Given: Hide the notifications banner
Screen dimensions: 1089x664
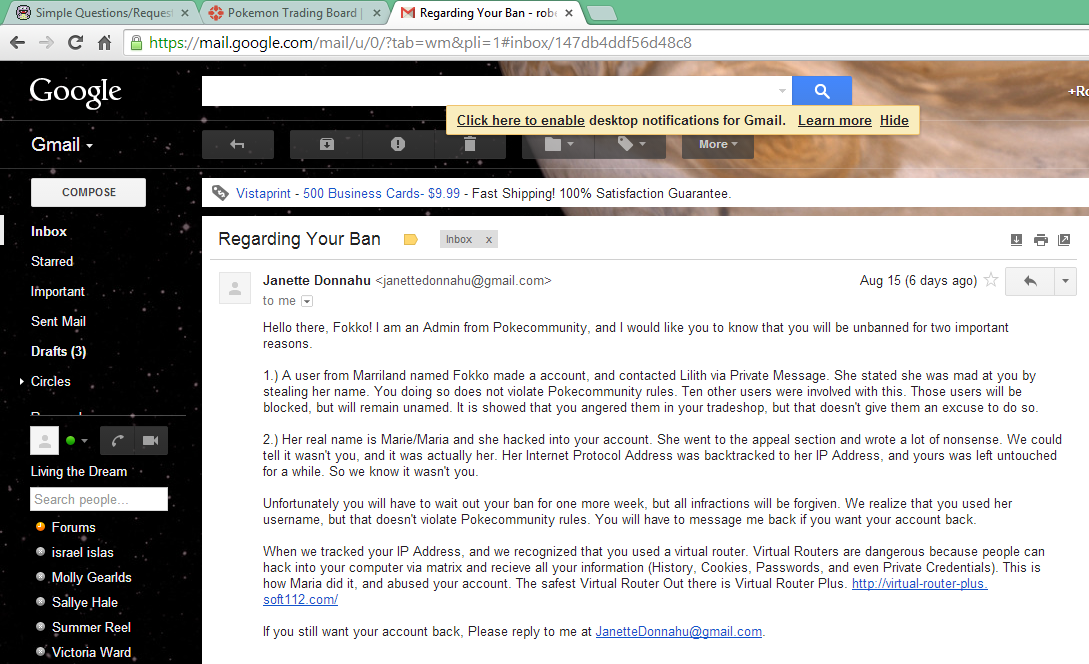Looking at the screenshot, I should 894,120.
